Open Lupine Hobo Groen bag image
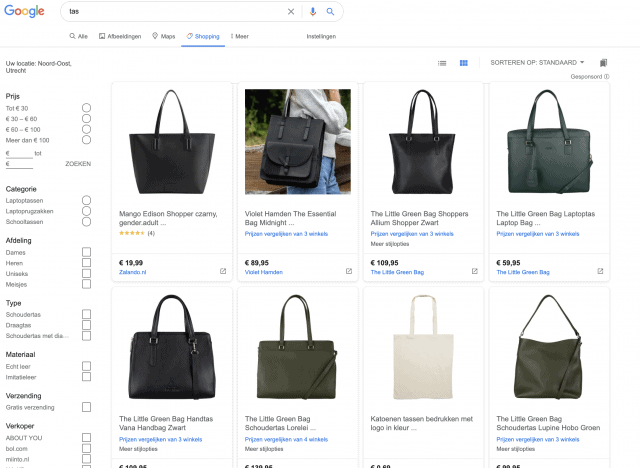Viewport: 640px width, 468px height. click(x=549, y=347)
